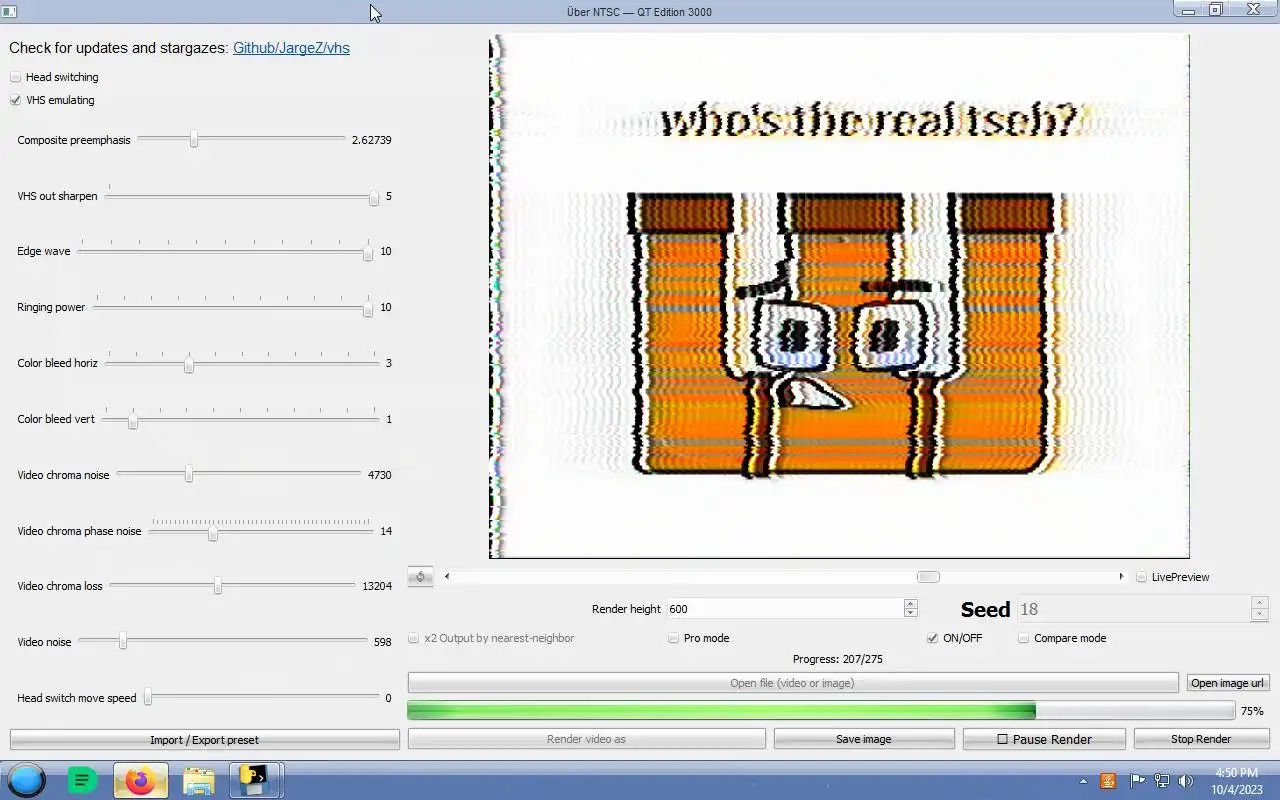Click the VHS out sharpen slider handle

click(x=374, y=196)
